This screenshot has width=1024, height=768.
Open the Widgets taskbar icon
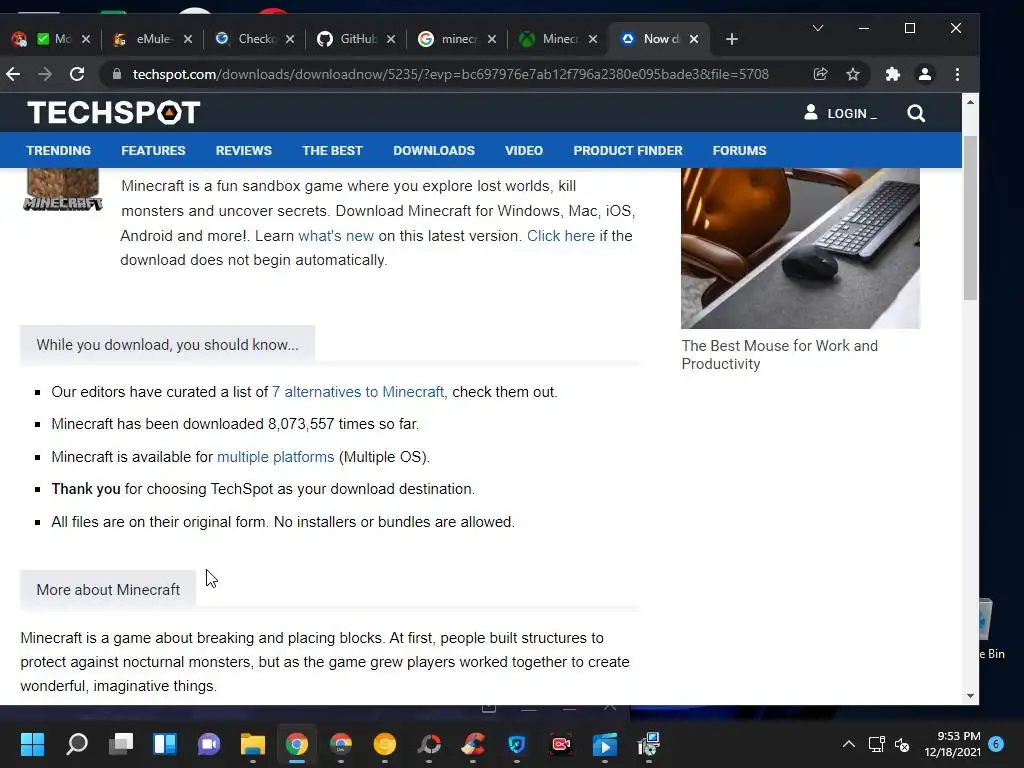(x=165, y=744)
